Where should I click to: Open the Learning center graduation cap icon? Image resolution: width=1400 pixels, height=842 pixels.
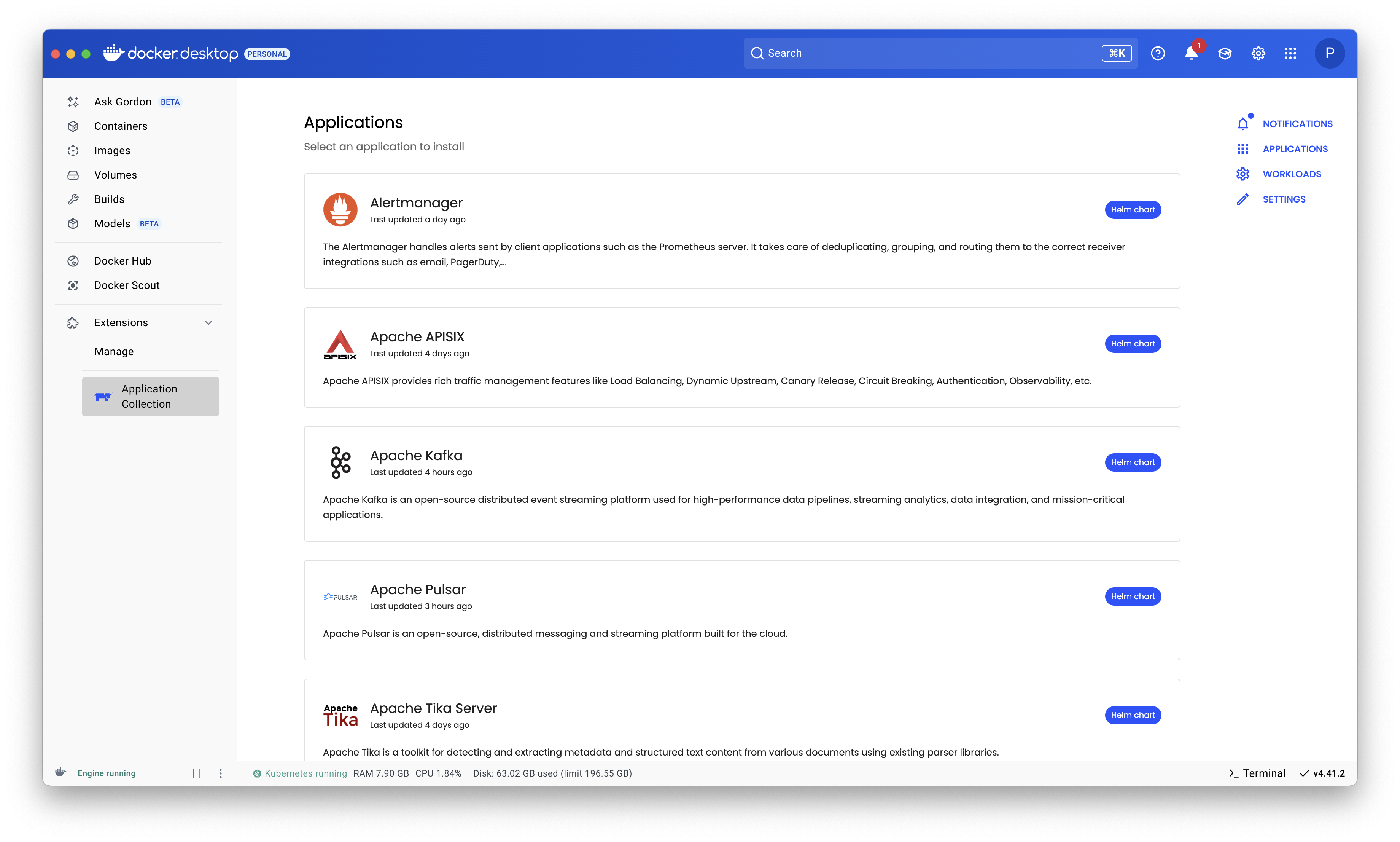[x=1225, y=53]
